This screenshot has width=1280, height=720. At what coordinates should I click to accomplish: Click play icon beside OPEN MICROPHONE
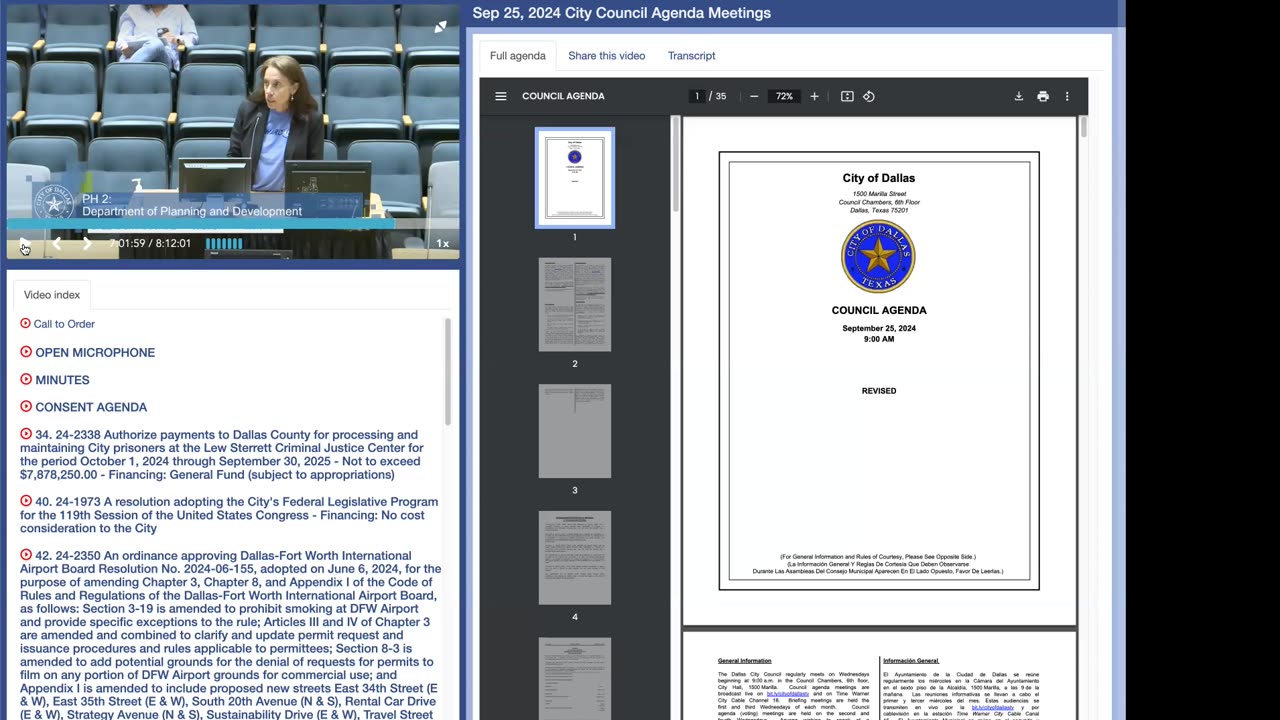click(26, 352)
